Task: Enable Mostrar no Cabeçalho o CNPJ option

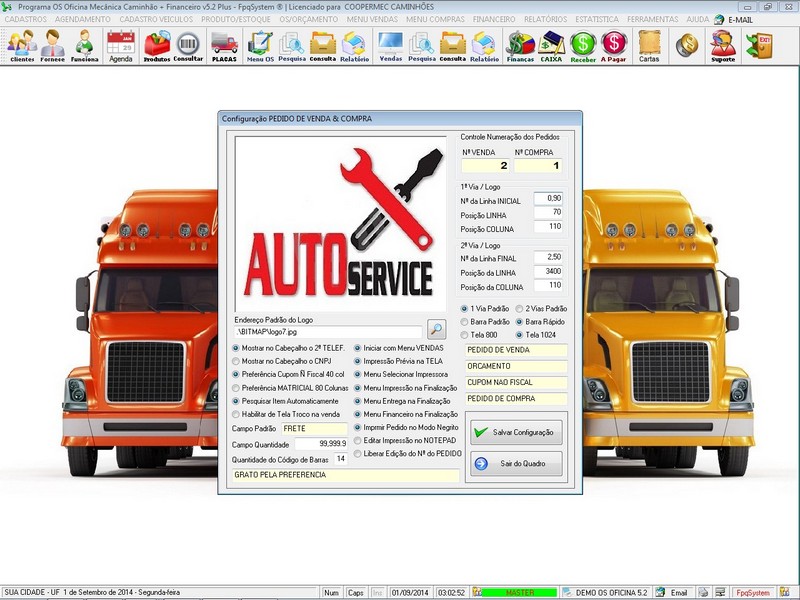Action: 282,361
